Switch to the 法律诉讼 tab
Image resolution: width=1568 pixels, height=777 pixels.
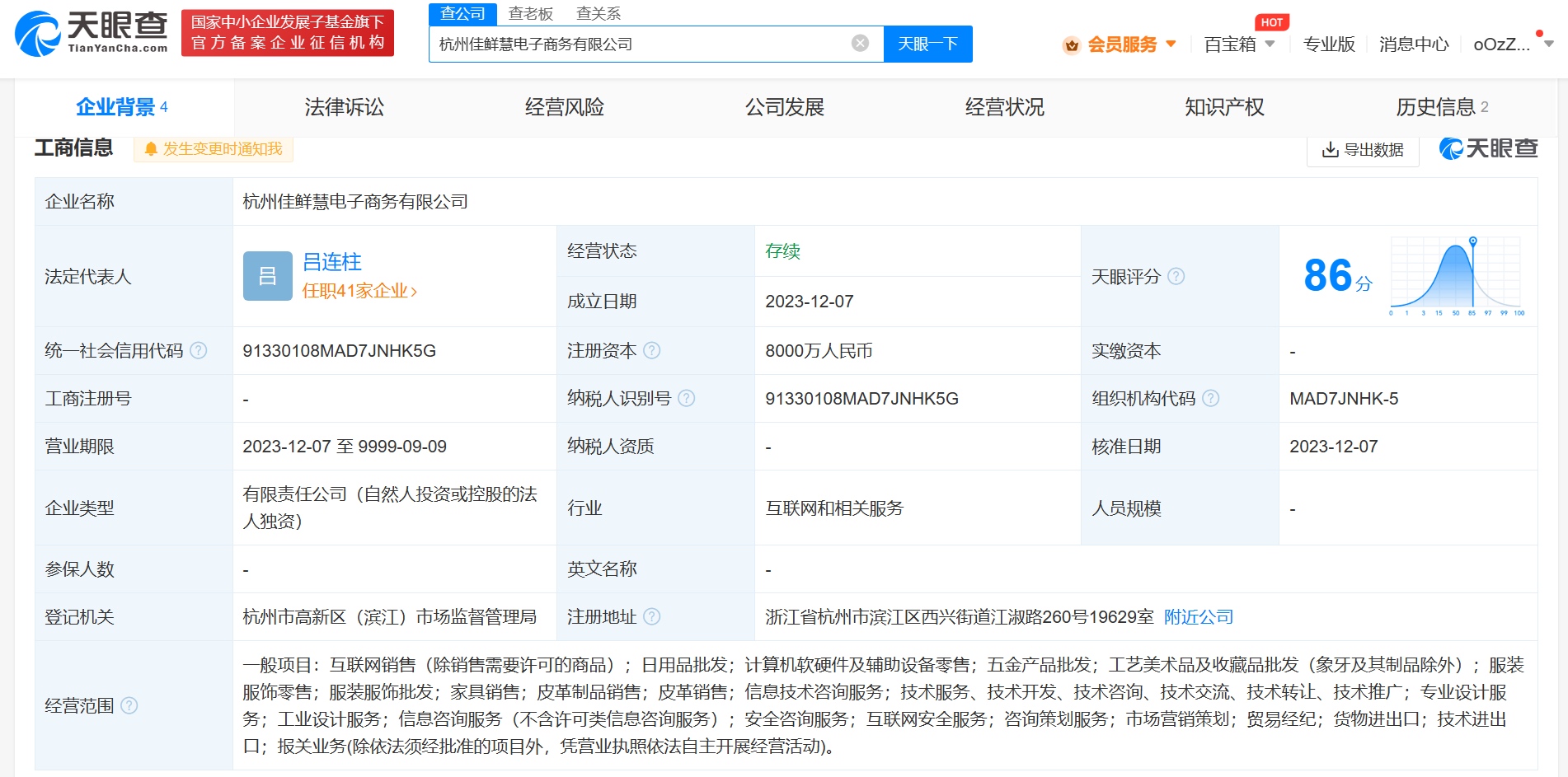345,107
